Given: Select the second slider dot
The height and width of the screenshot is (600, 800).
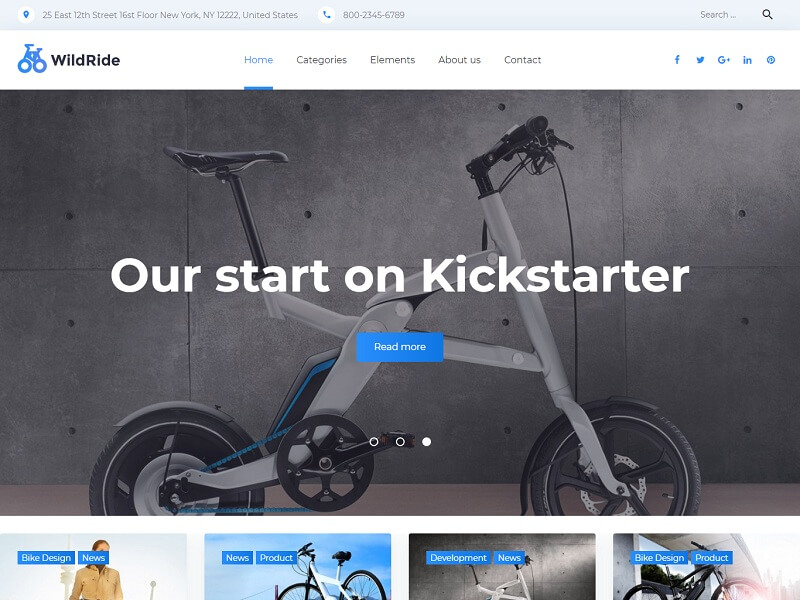Looking at the screenshot, I should tap(401, 442).
